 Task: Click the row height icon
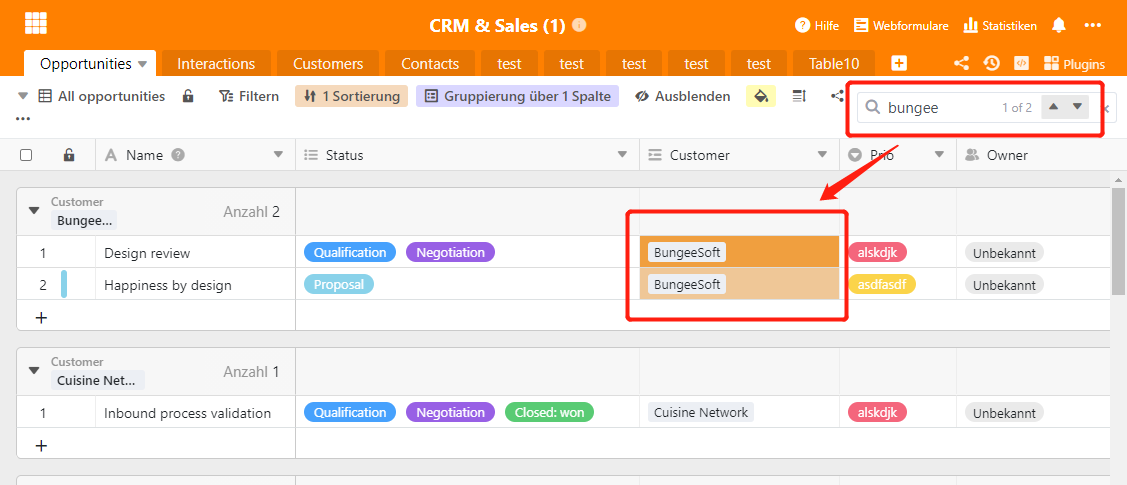click(x=799, y=96)
